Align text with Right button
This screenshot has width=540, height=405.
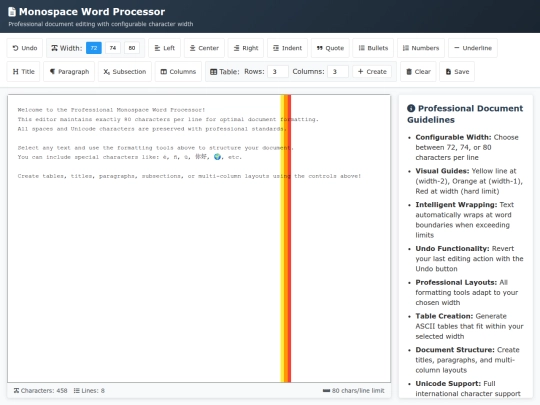246,48
